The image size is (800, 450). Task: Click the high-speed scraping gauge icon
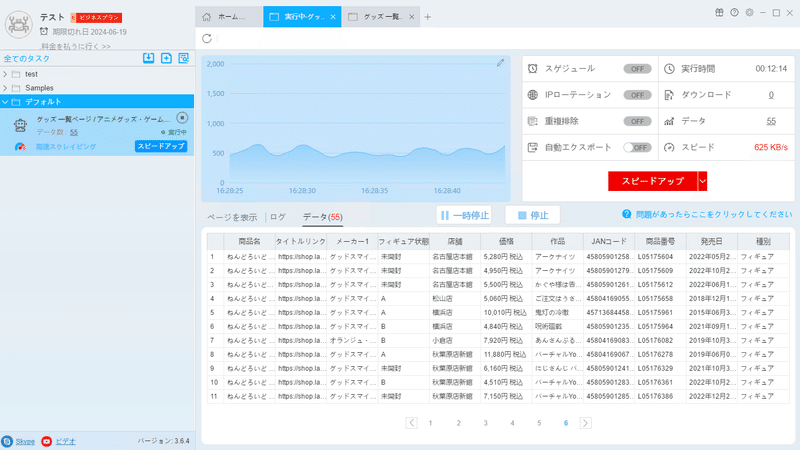20,146
